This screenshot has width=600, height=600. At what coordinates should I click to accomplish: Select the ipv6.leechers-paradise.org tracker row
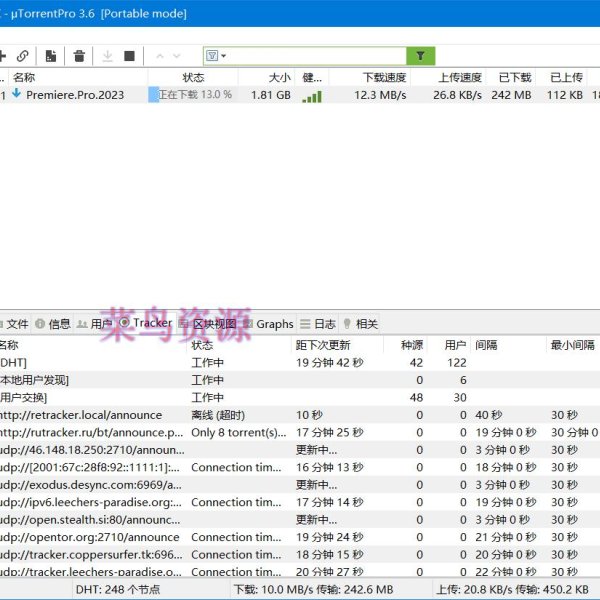click(300, 502)
